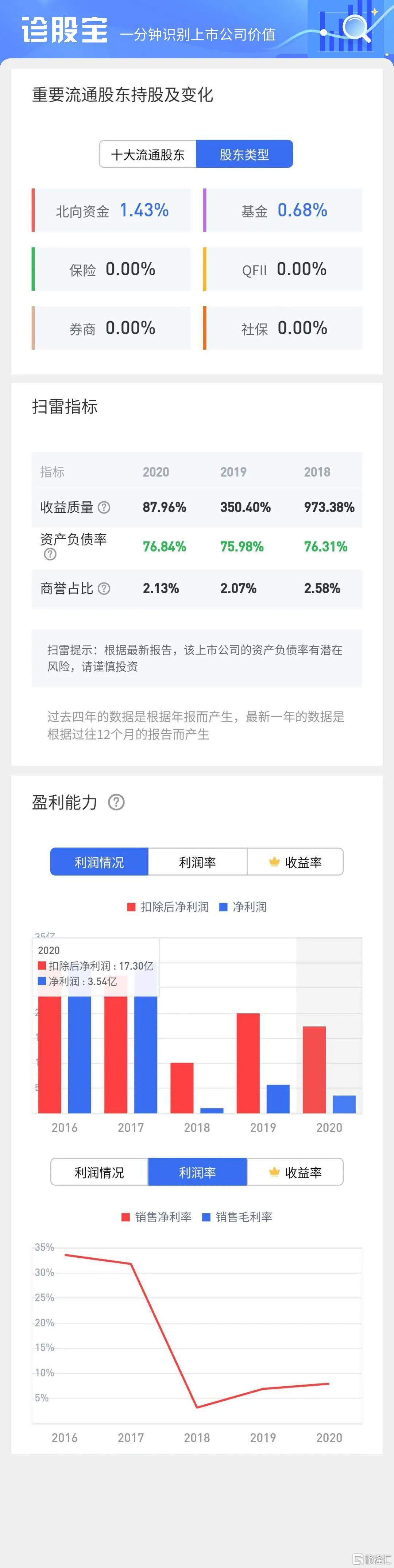This screenshot has height=1568, width=394.
Task: Click help icon beside 盈利能力 heading
Action: pyautogui.click(x=116, y=802)
